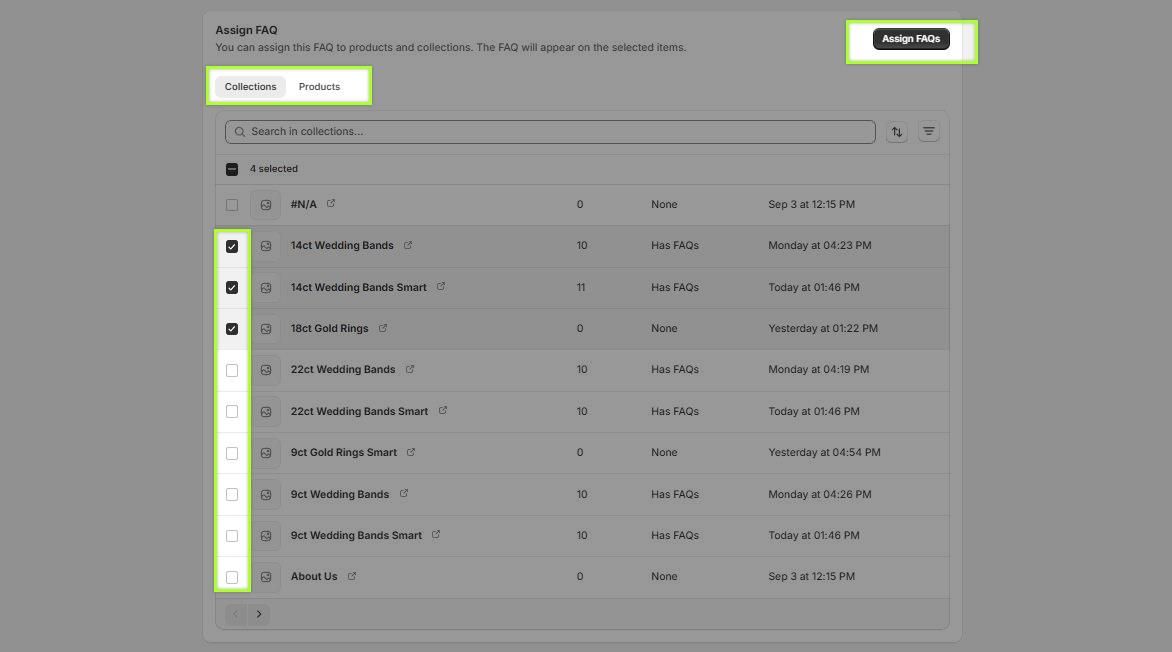Screen dimensions: 1172x652
Task: Toggle the select-all checkbox near '4 selected'
Action: click(x=232, y=169)
